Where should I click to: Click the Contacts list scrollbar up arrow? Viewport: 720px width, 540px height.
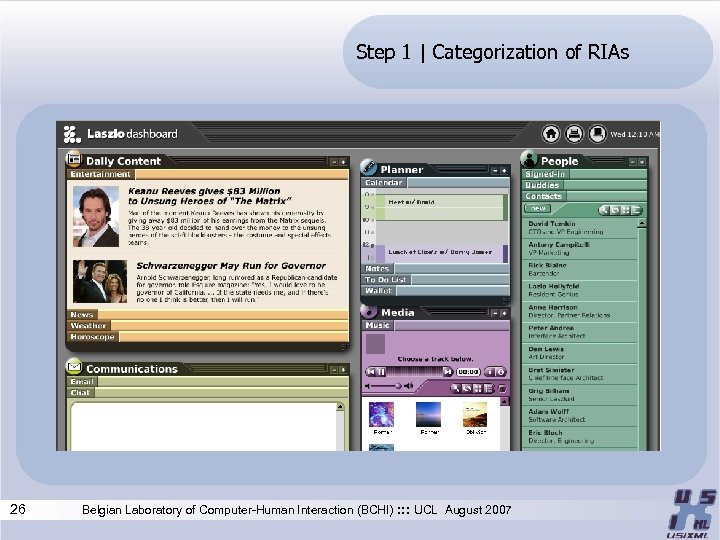point(642,223)
